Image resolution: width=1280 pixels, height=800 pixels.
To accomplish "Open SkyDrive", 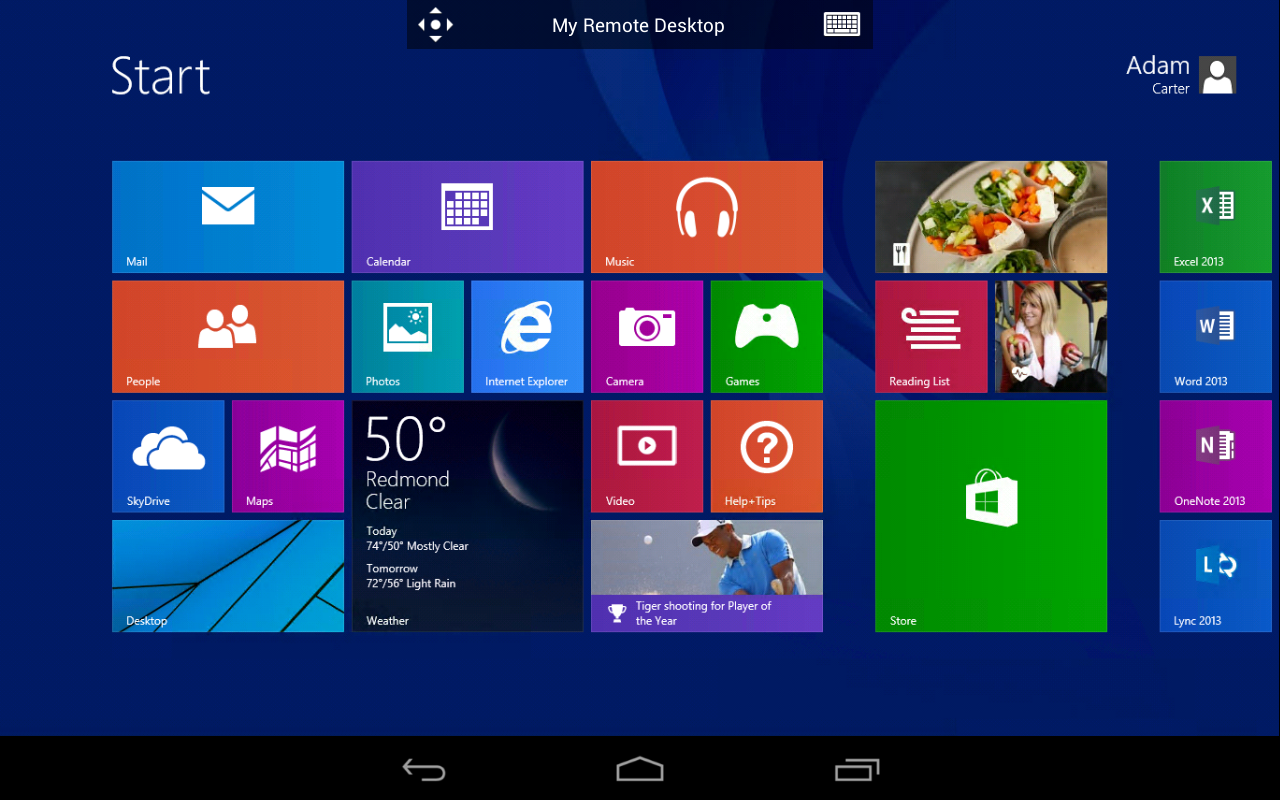I will [168, 456].
